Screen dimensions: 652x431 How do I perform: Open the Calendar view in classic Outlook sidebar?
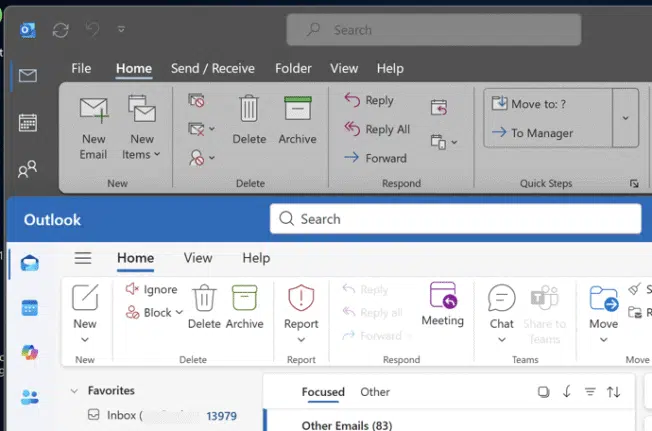(x=28, y=123)
